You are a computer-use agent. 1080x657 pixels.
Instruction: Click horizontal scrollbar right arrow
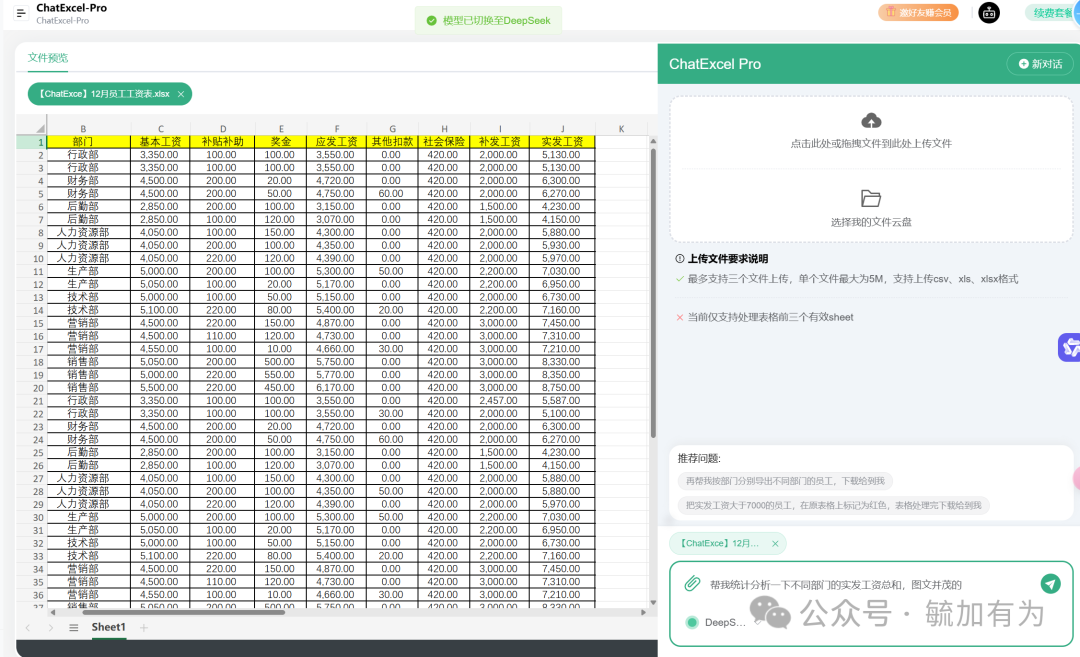point(643,612)
